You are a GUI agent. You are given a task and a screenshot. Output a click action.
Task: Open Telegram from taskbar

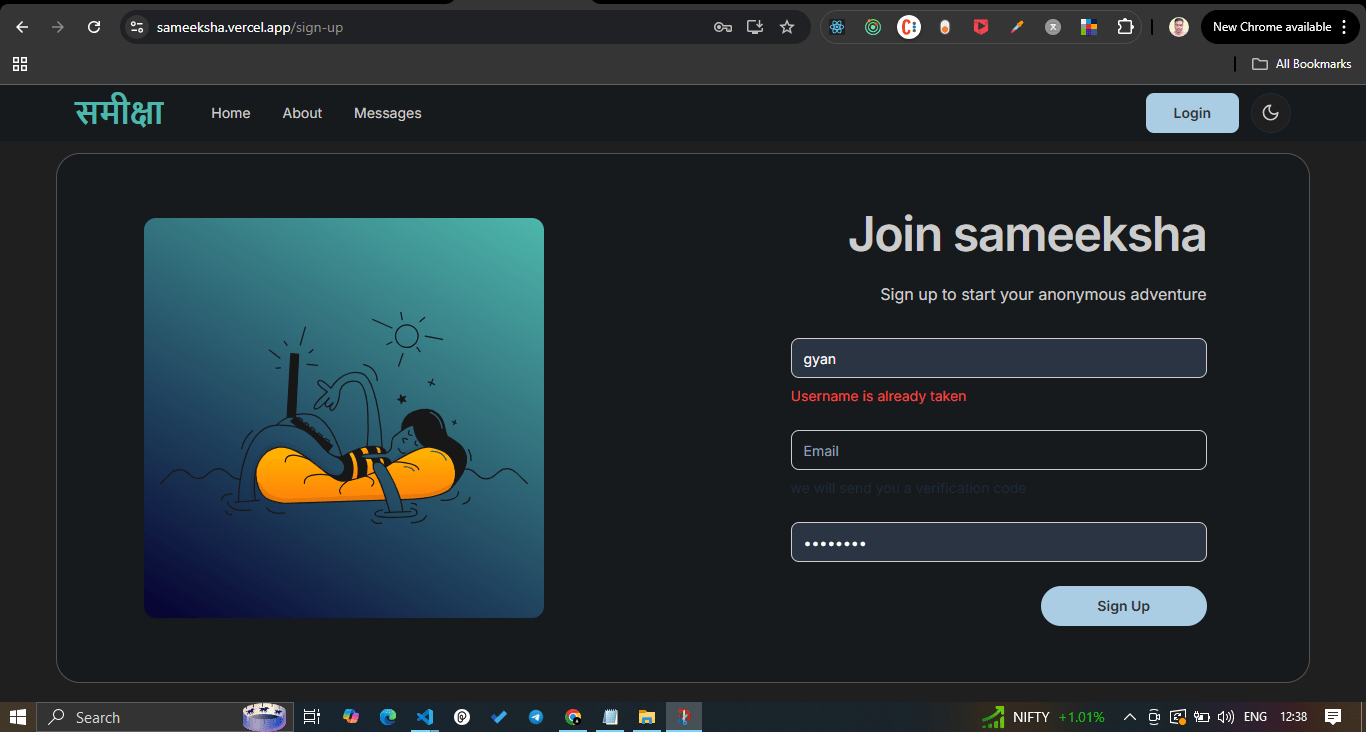[x=536, y=717]
